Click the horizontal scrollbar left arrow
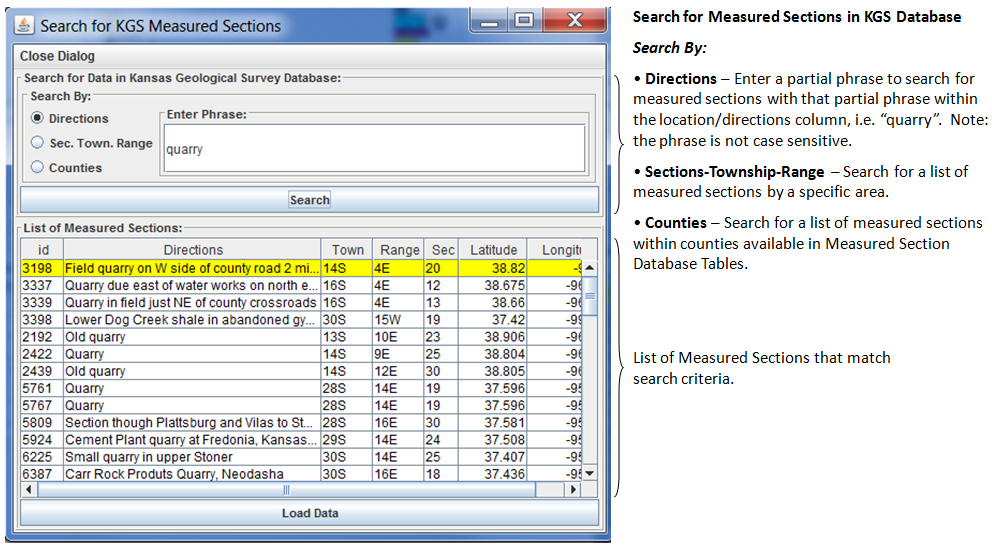 click(x=29, y=490)
